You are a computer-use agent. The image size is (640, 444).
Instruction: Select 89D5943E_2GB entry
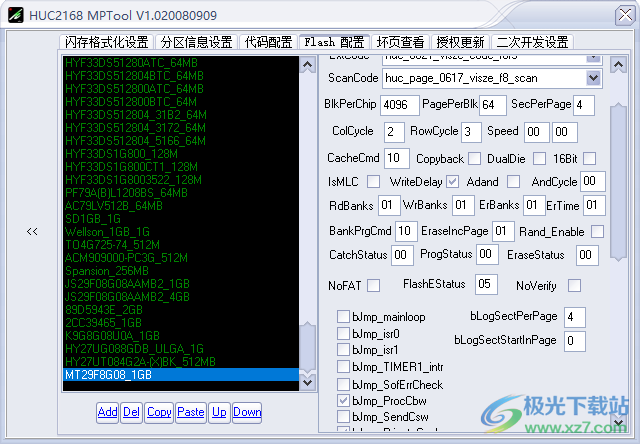tap(181, 310)
